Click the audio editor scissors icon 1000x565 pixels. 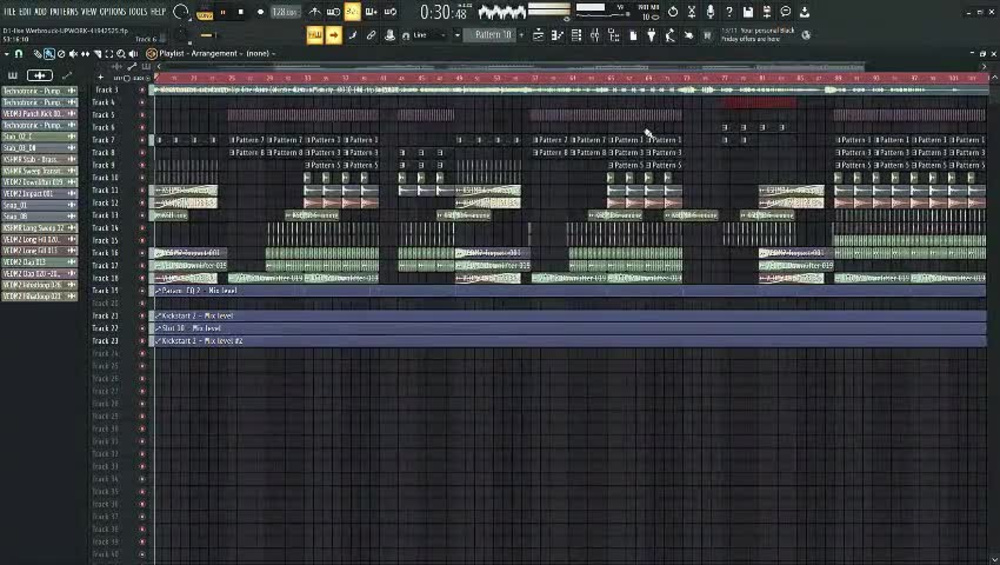(691, 11)
